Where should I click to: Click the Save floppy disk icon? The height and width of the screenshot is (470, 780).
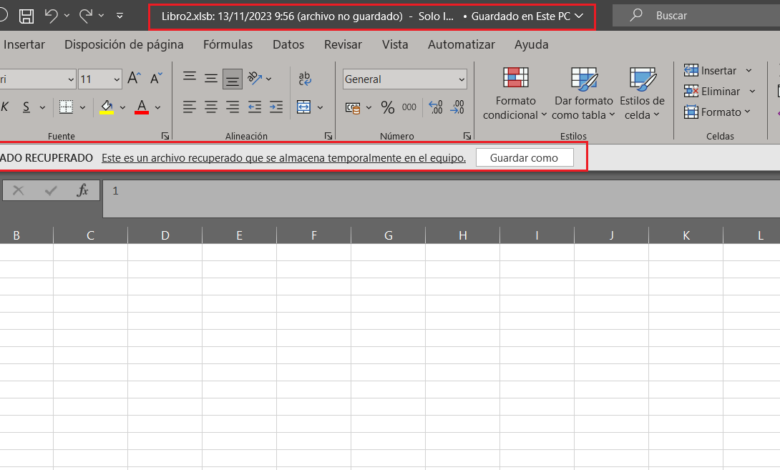click(26, 16)
